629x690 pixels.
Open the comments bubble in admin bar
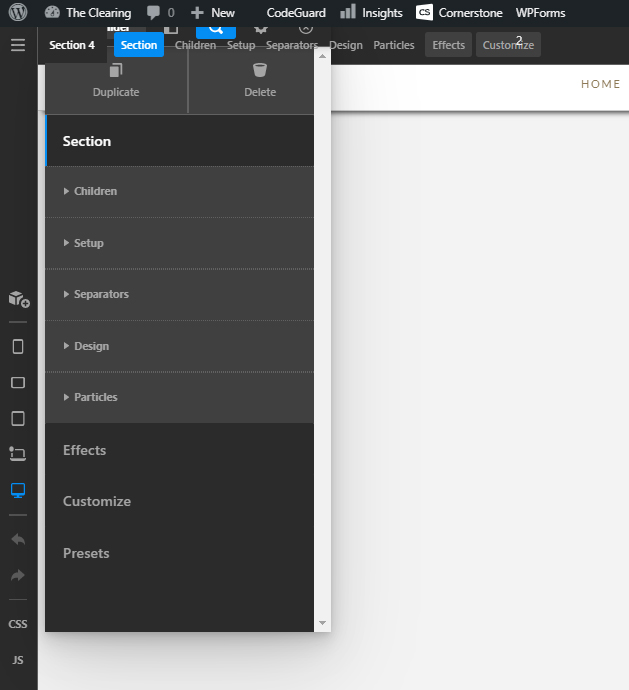tap(160, 13)
